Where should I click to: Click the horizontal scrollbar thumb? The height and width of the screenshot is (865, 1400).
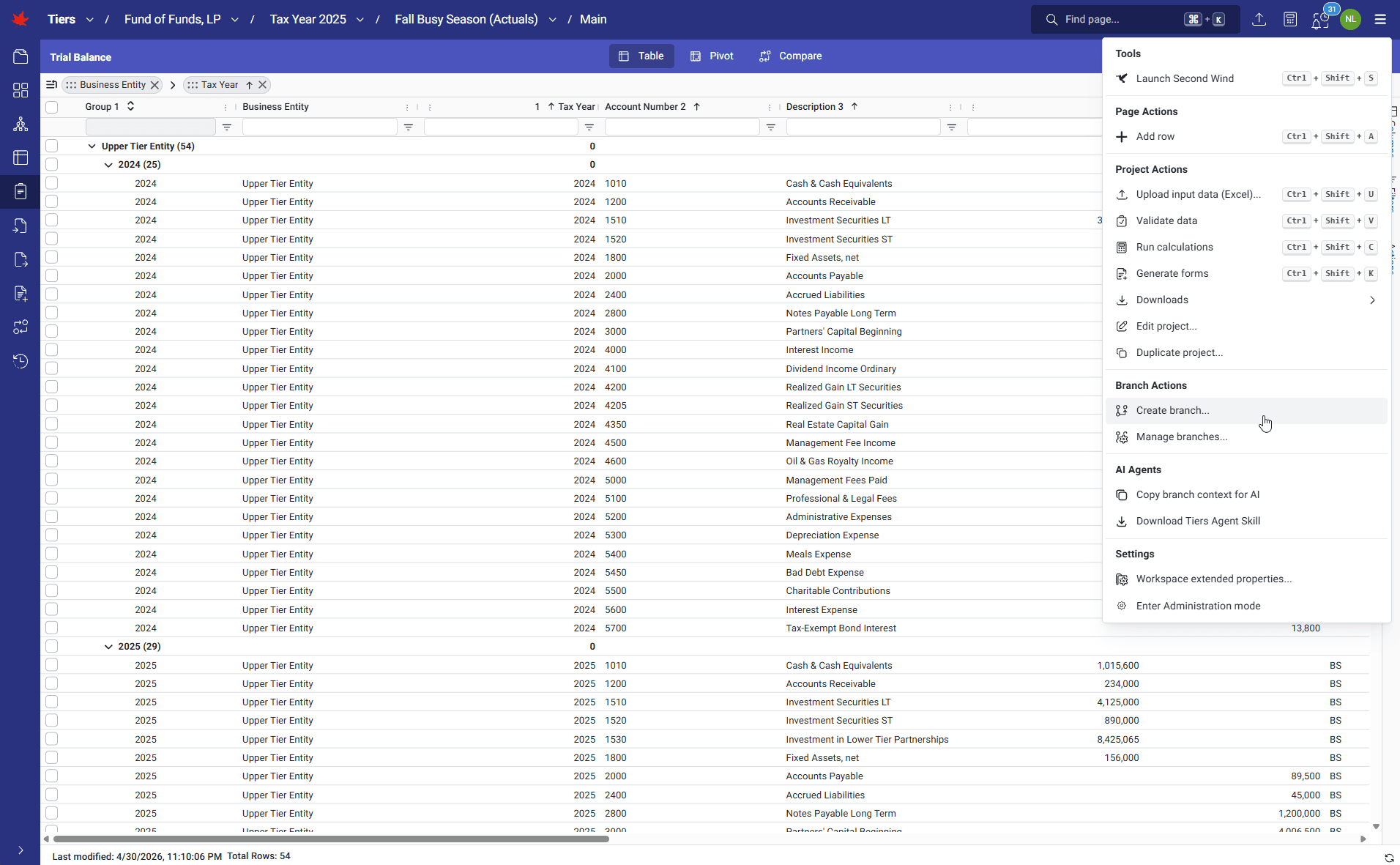click(331, 839)
